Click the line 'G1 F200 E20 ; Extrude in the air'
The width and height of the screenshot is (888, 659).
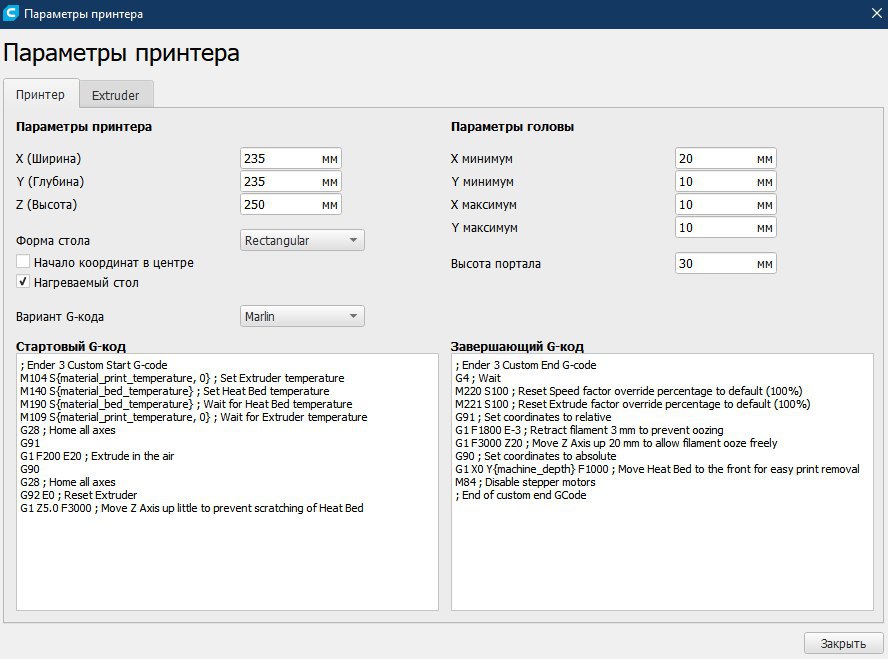(x=97, y=456)
